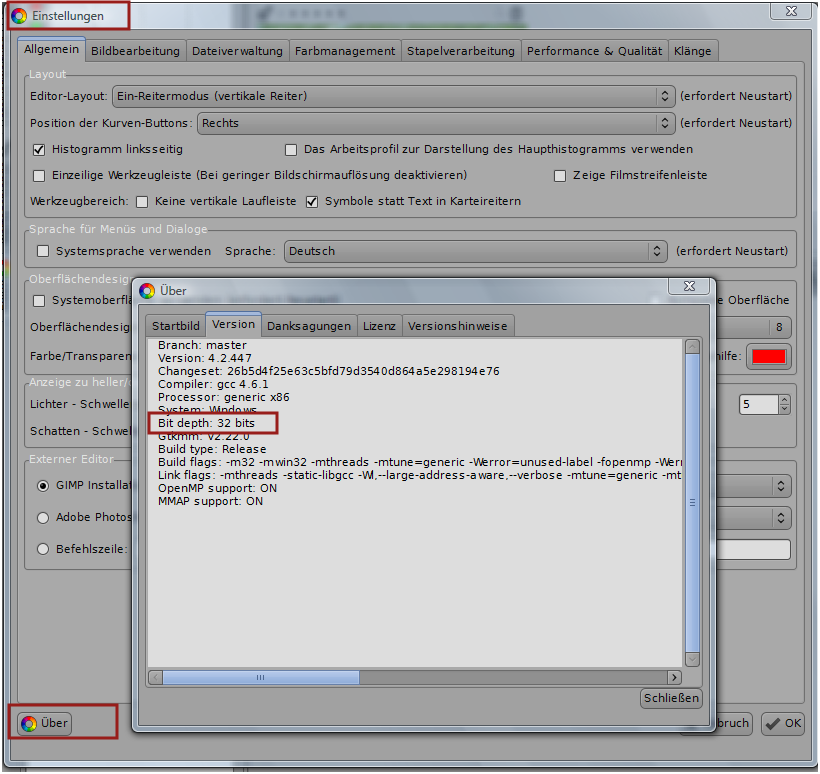Confirm settings with the OK button

pyautogui.click(x=783, y=723)
